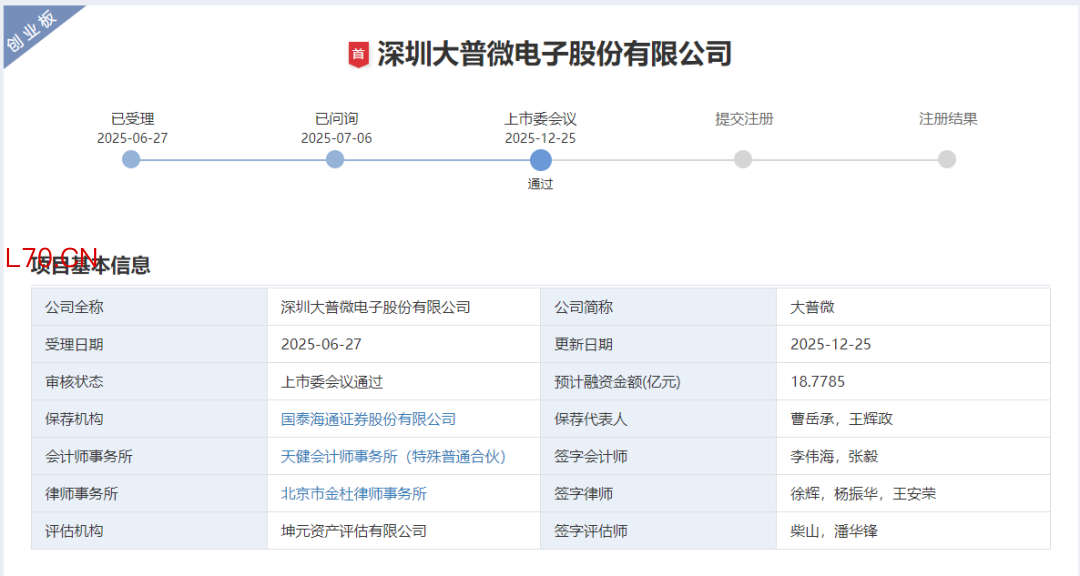Image resolution: width=1080 pixels, height=576 pixels.
Task: Open 天健会计师事务所（特殊普通合伙）link
Action: point(393,456)
